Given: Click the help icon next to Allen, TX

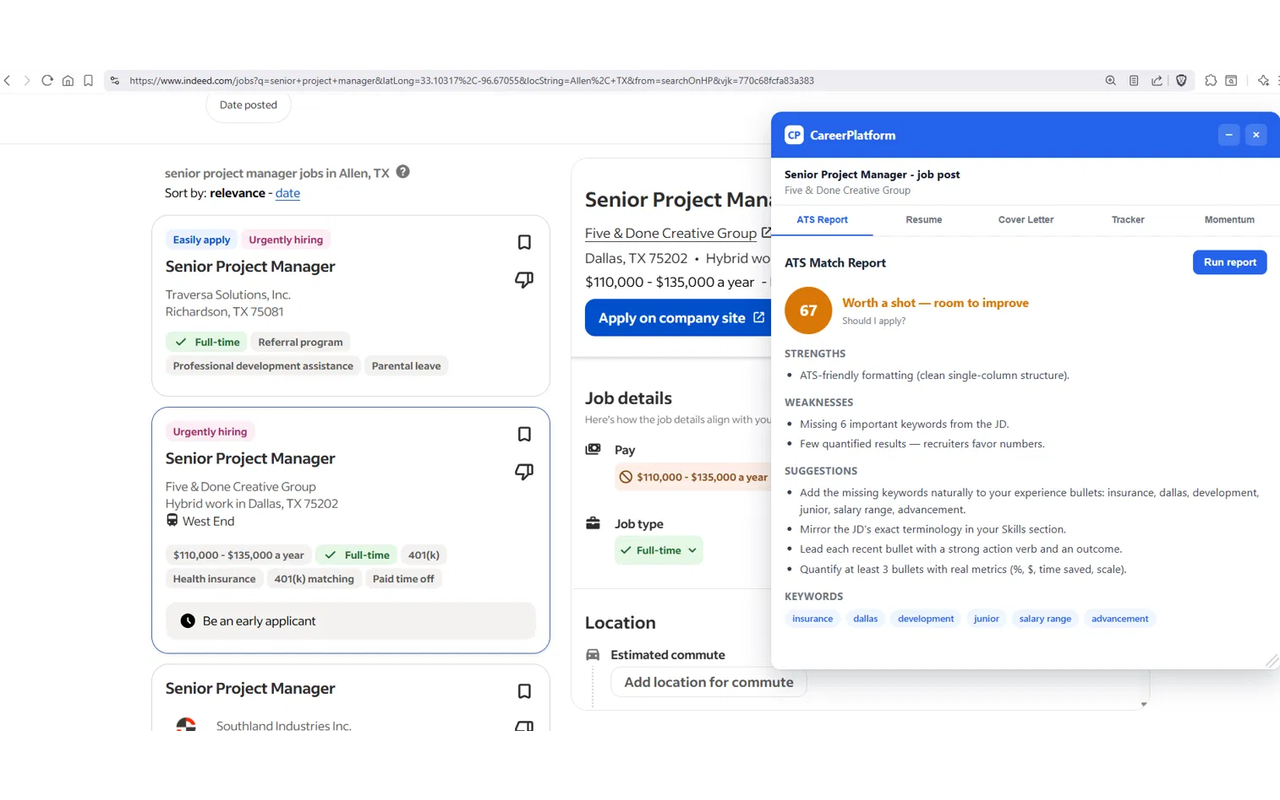Looking at the screenshot, I should [403, 172].
